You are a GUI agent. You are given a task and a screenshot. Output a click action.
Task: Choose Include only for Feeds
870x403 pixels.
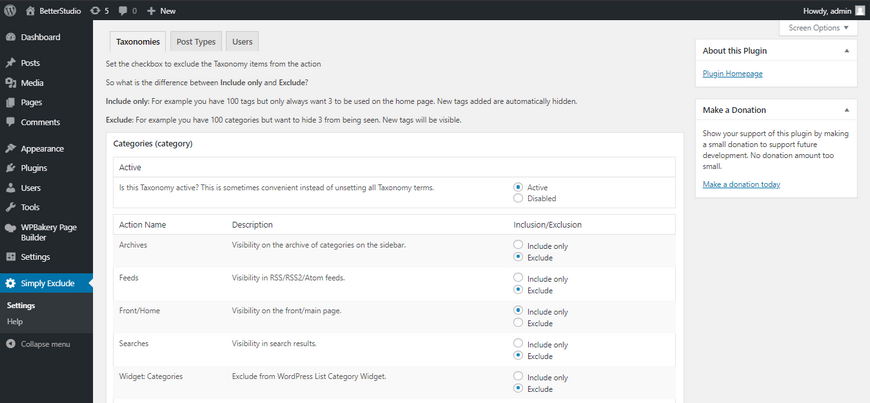[518, 277]
